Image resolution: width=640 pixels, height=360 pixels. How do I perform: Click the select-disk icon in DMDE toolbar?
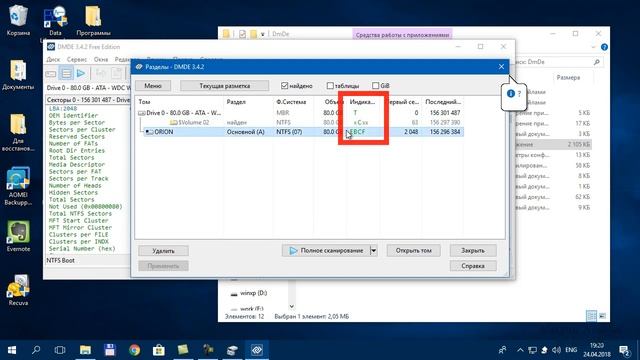51,74
